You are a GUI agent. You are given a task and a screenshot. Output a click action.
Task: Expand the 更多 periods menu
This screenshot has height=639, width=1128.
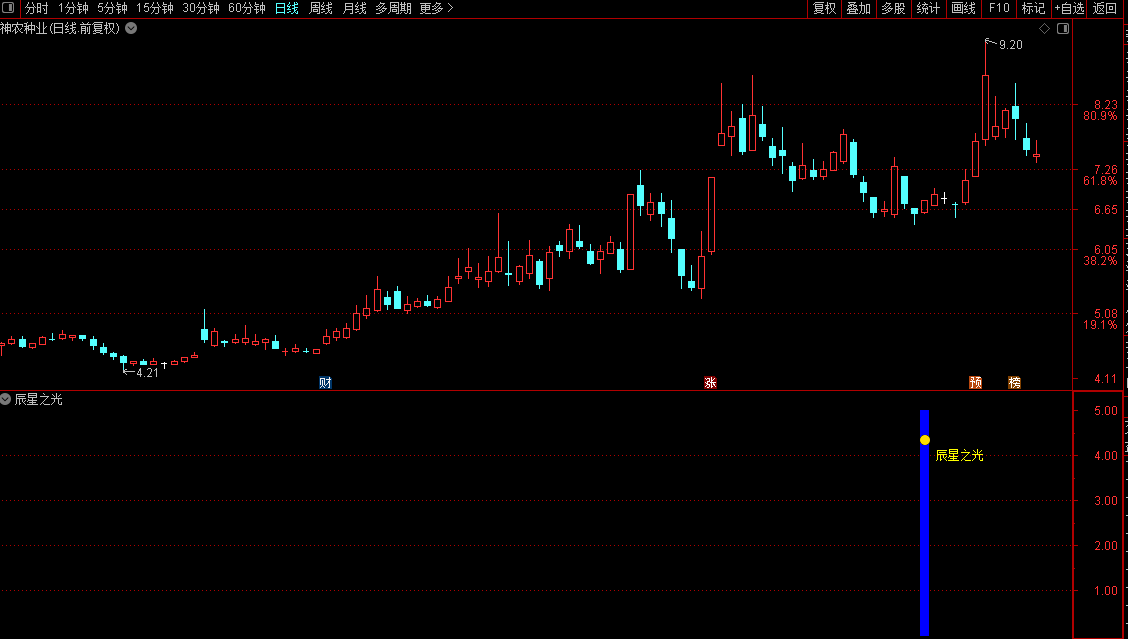tap(436, 9)
